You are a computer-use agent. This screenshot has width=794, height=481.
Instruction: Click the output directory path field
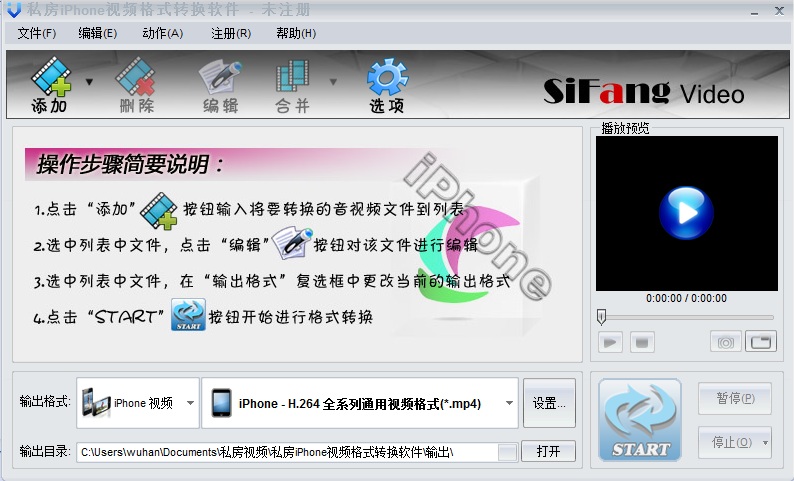click(x=287, y=452)
